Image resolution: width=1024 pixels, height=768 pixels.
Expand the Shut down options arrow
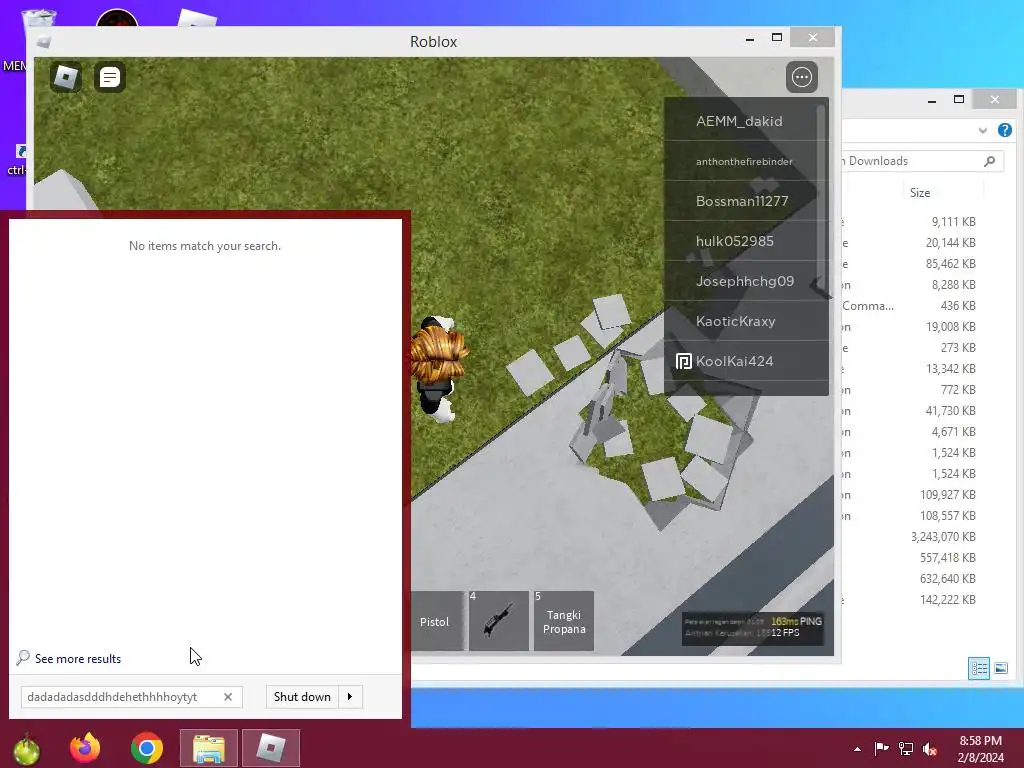coord(351,697)
